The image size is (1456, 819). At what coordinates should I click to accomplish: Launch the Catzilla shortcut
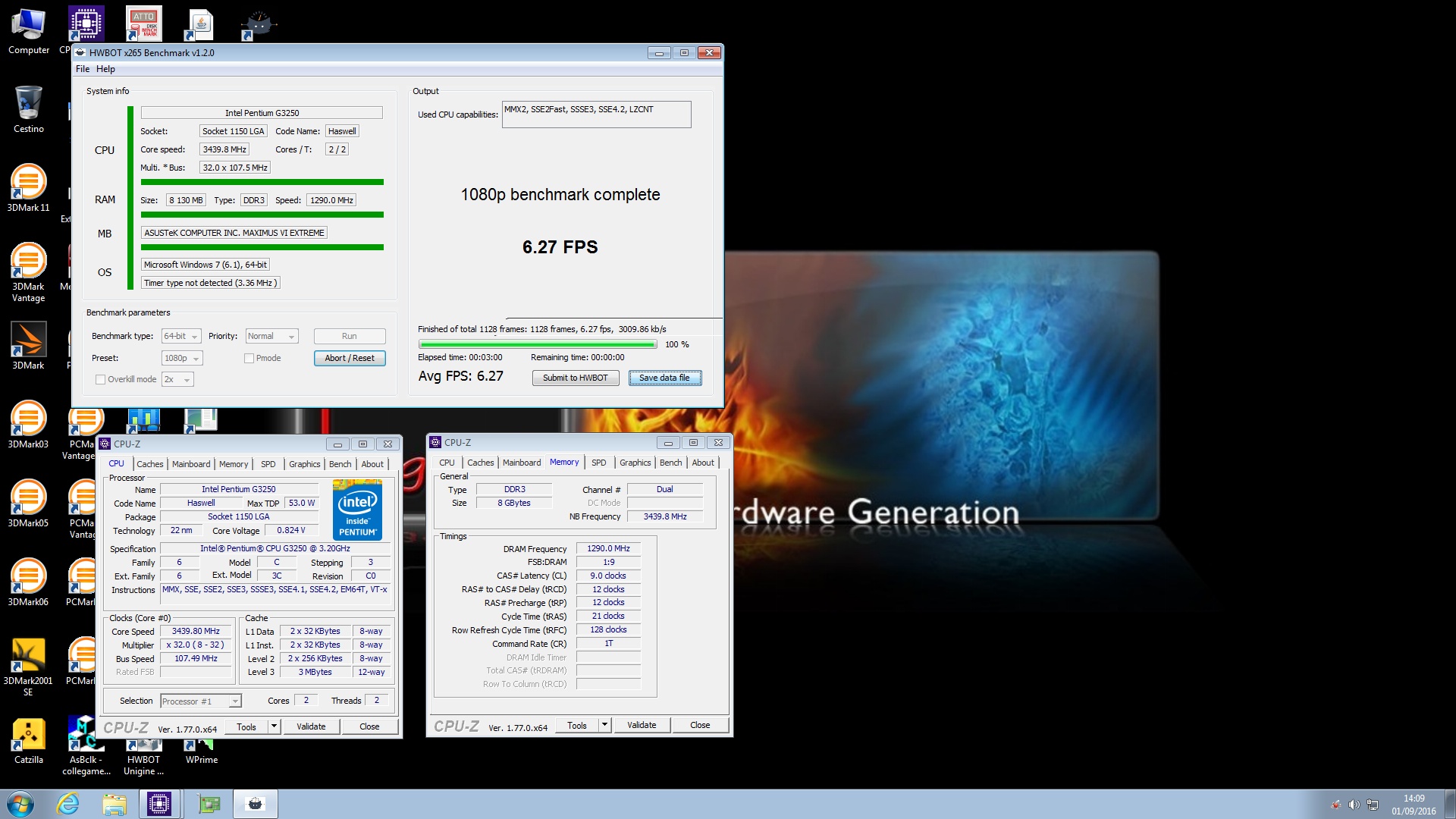pyautogui.click(x=28, y=740)
